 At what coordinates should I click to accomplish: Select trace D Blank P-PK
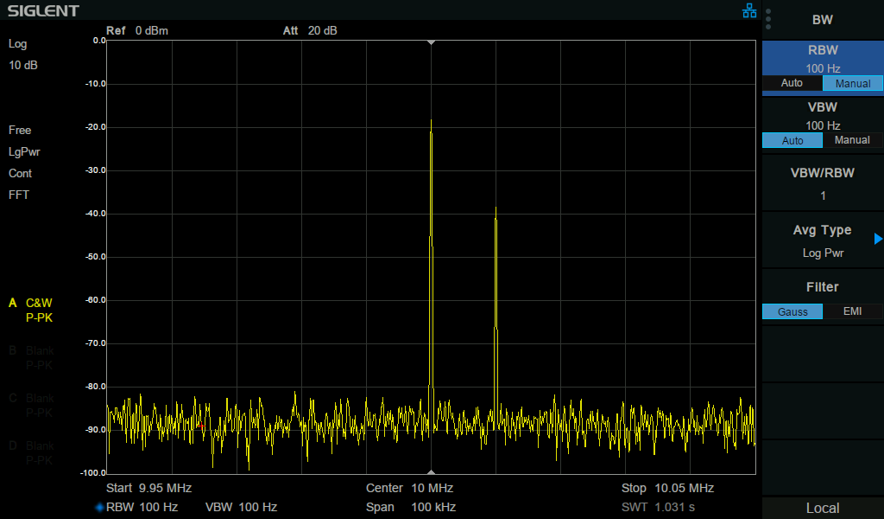[31, 453]
